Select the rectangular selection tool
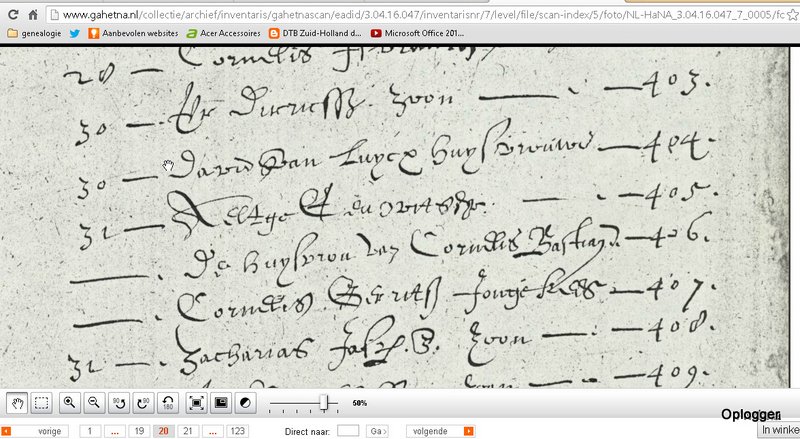 coord(41,403)
